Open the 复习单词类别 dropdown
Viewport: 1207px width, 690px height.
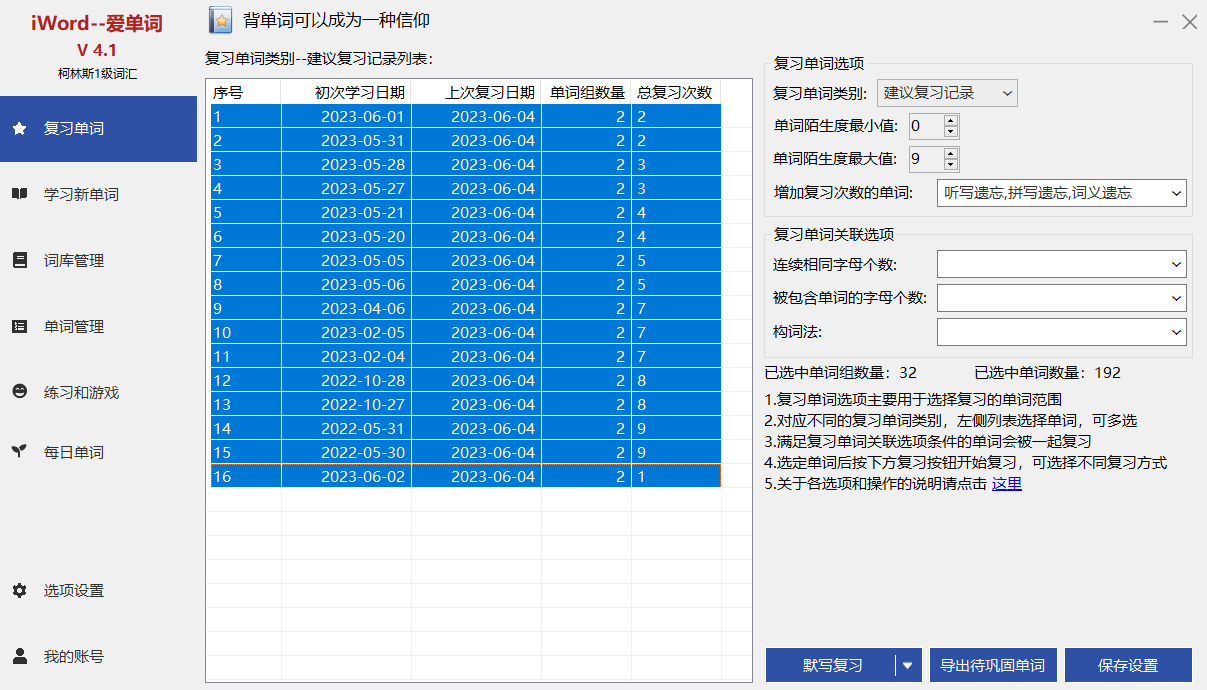point(946,94)
